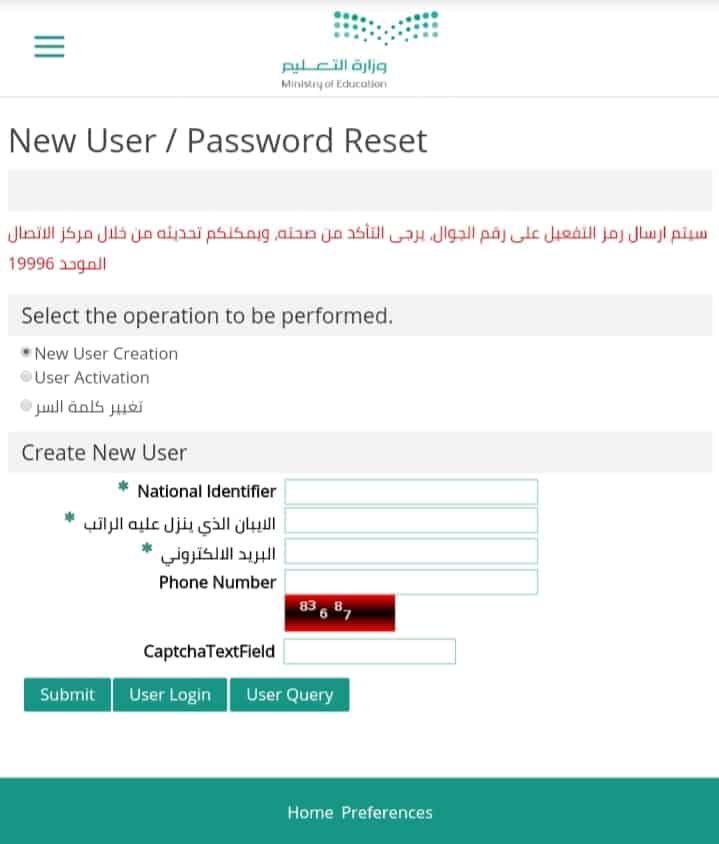The width and height of the screenshot is (719, 844).
Task: Select New User Creation radio button
Action: (x=25, y=353)
